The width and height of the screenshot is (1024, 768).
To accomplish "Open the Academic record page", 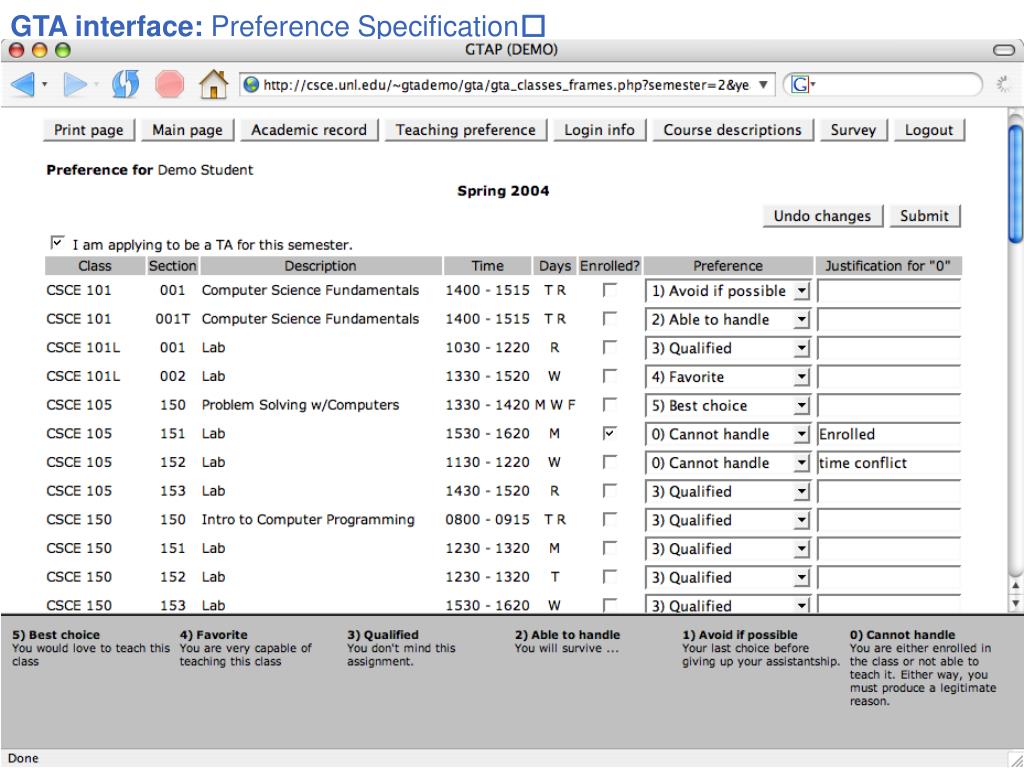I will tap(309, 130).
